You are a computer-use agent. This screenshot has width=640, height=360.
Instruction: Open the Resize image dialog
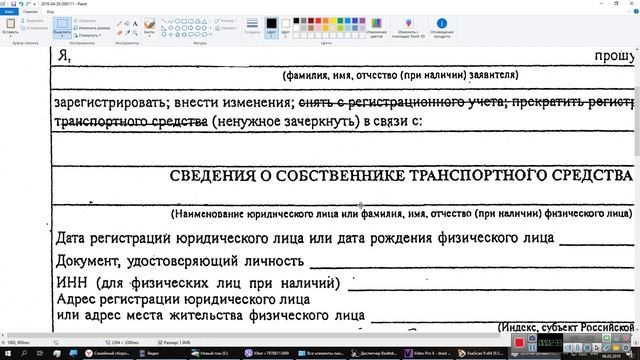click(x=92, y=28)
